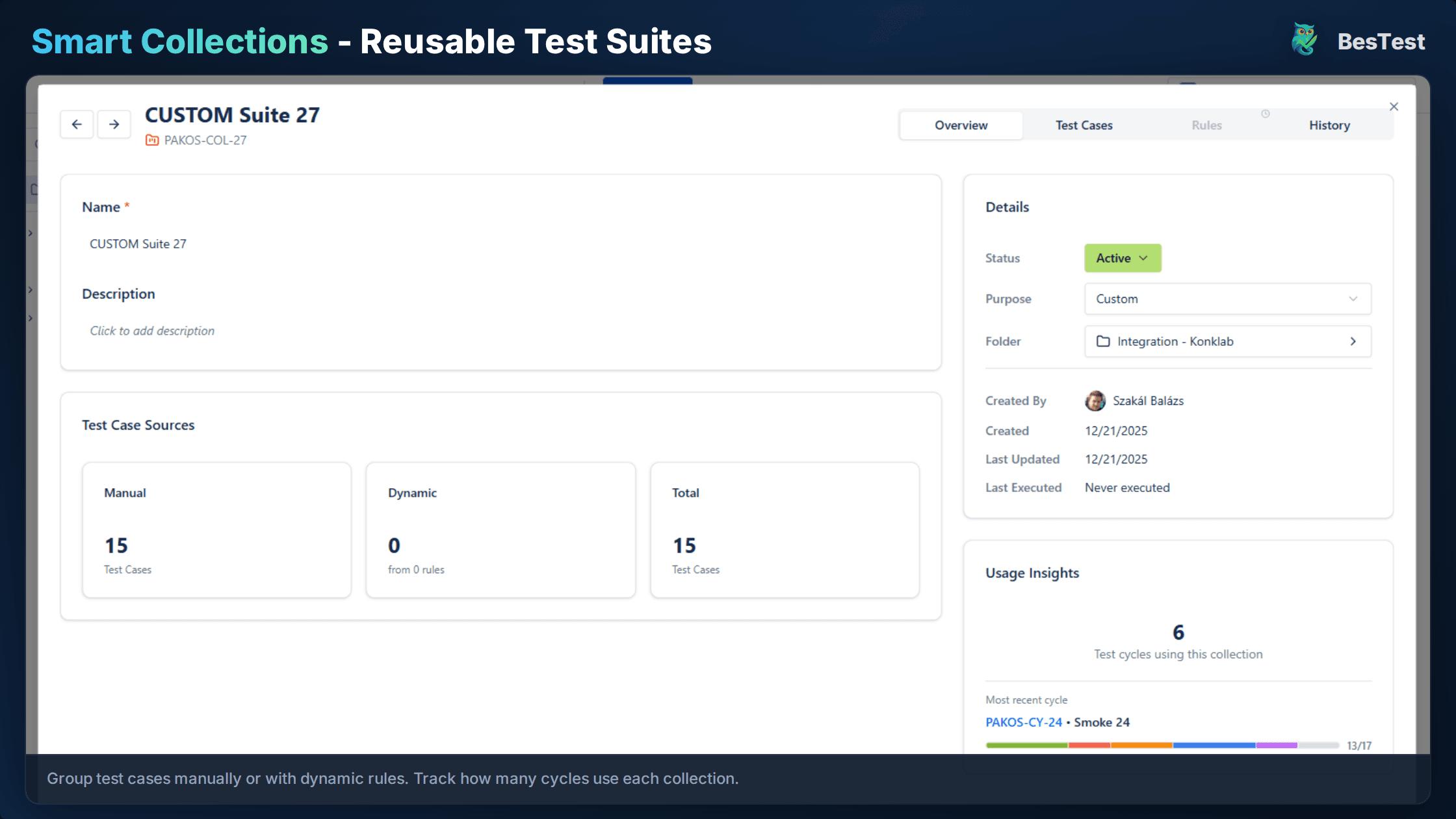Click the orange collection icon beside PAKOS-COL-27

[x=151, y=140]
